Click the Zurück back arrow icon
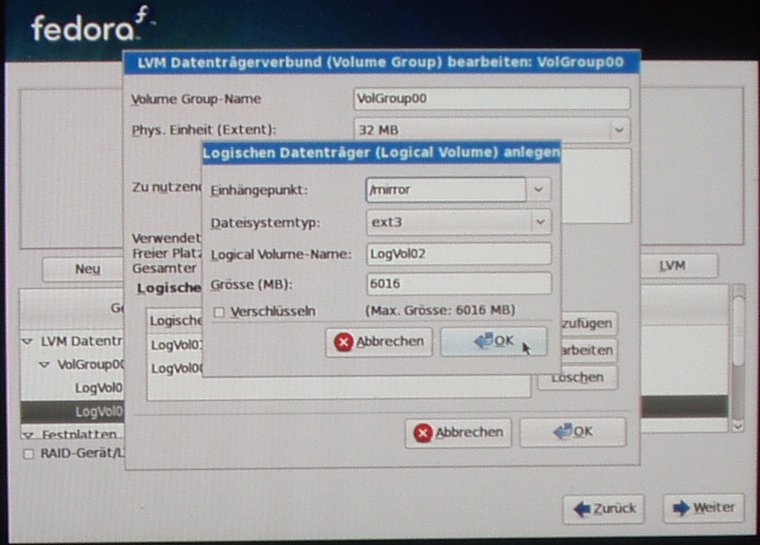 [x=581, y=509]
